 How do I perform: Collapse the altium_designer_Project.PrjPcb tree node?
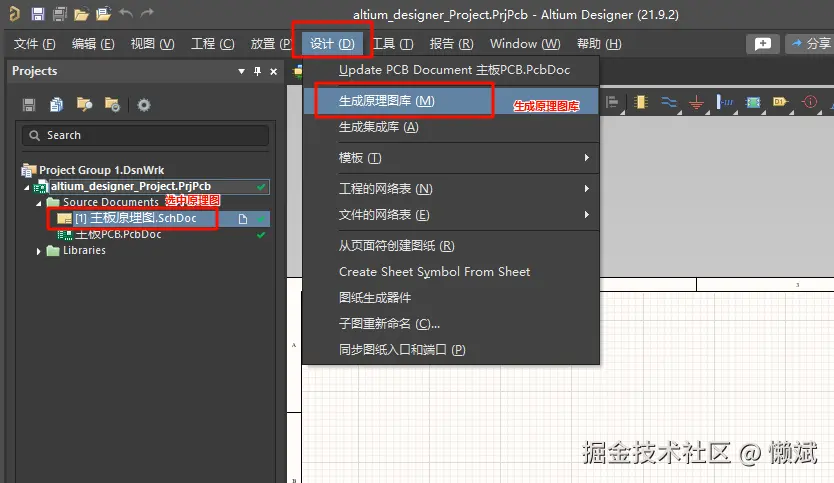coord(27,187)
